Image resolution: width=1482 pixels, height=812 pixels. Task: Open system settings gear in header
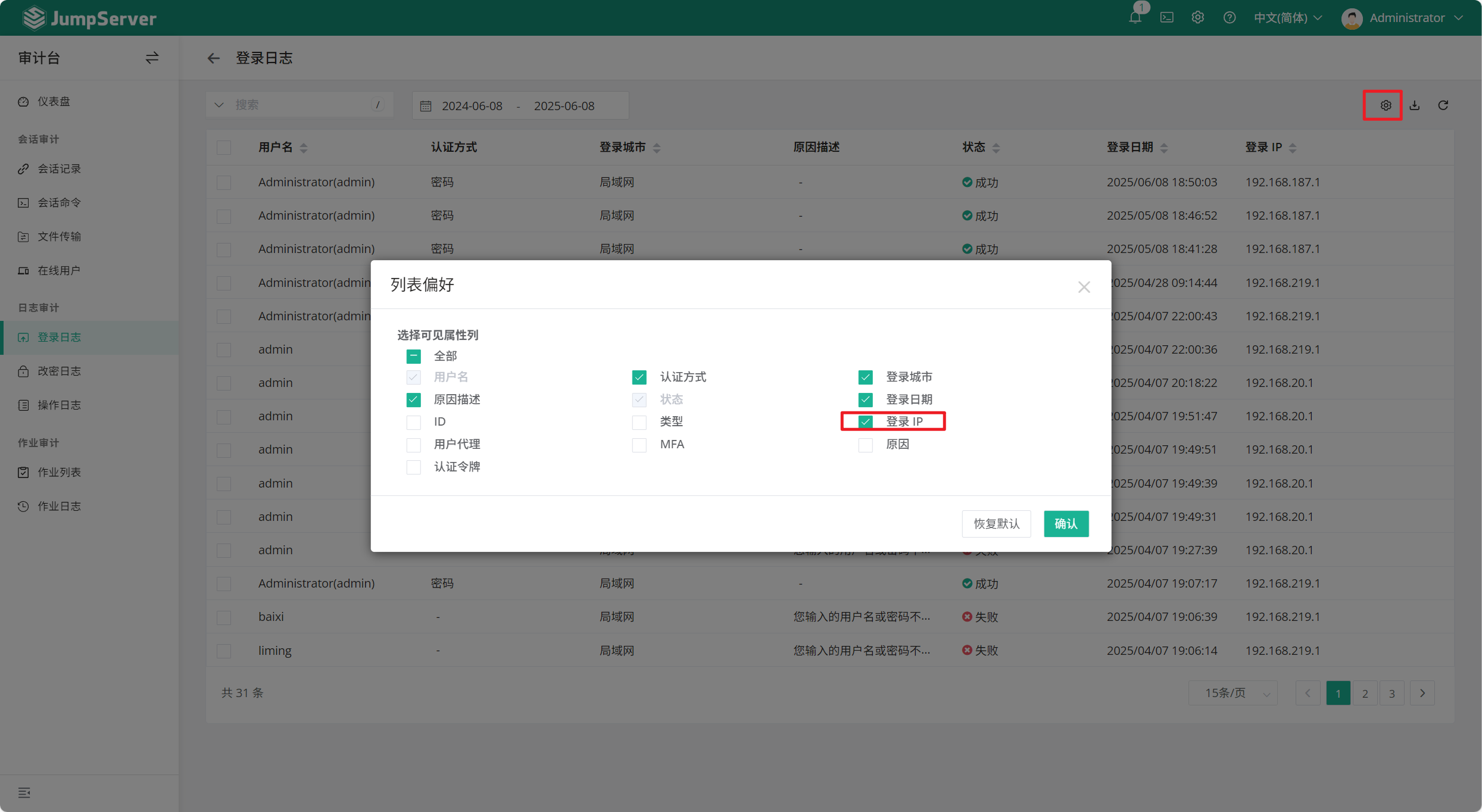(x=1197, y=18)
